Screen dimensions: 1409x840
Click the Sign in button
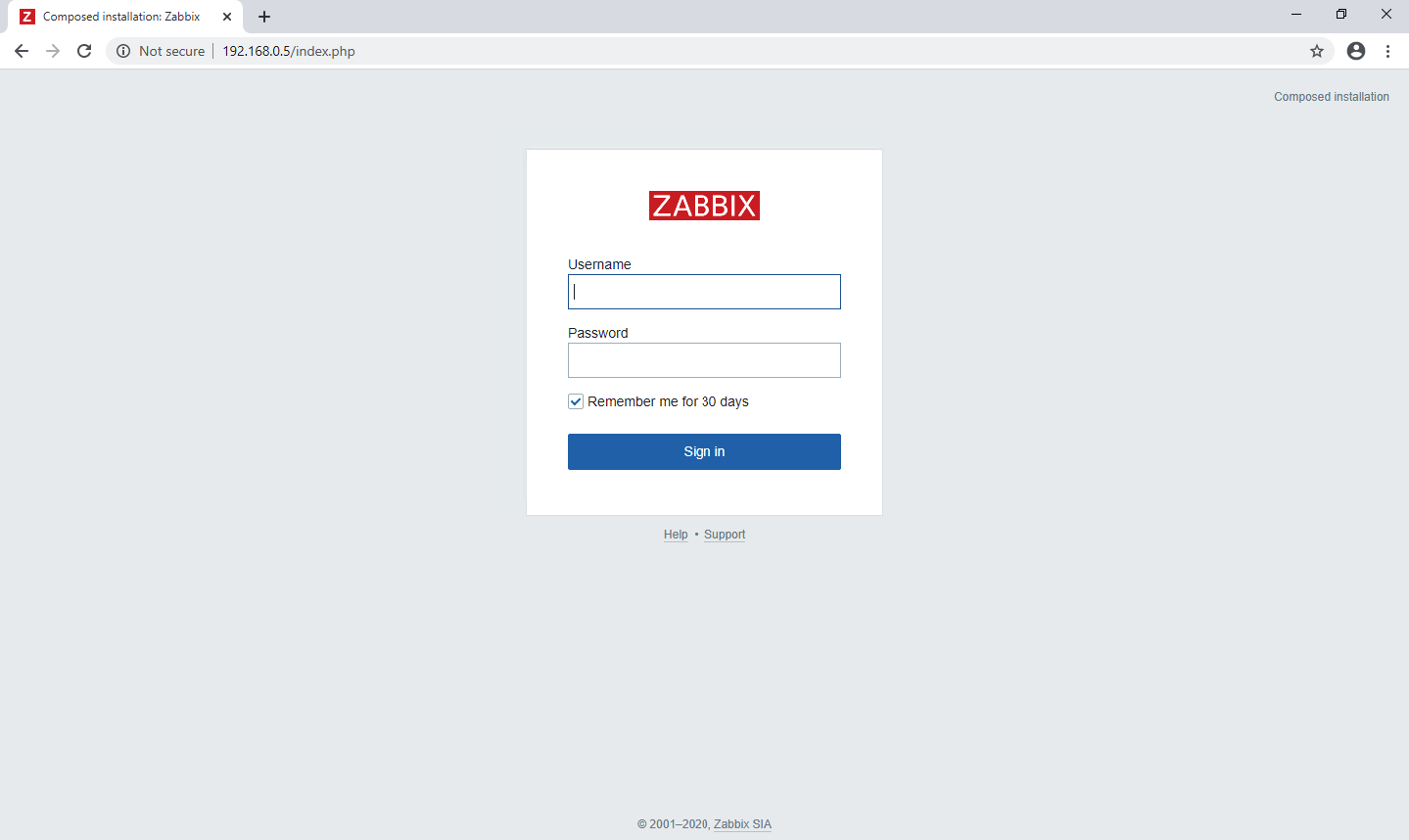coord(704,451)
